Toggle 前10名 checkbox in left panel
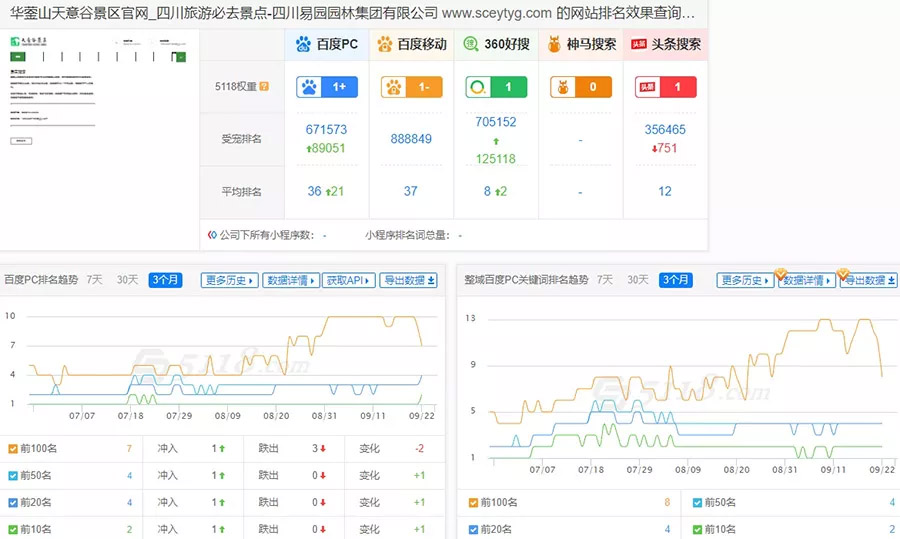This screenshot has height=539, width=900. 13,529
